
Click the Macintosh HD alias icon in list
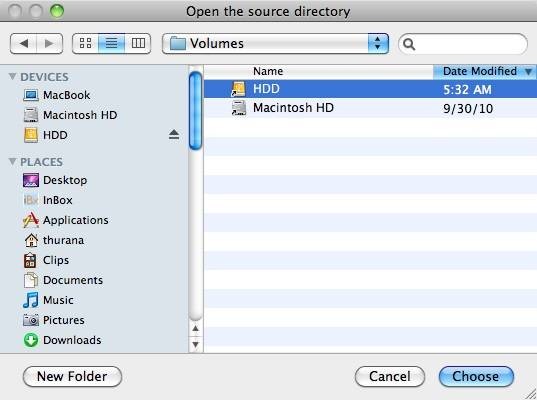click(x=238, y=108)
